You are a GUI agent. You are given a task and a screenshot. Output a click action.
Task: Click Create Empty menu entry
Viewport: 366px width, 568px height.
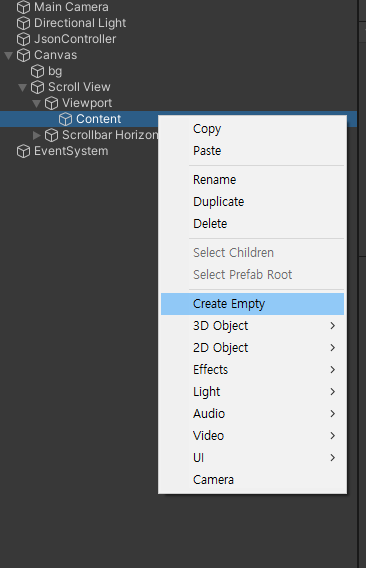(252, 304)
